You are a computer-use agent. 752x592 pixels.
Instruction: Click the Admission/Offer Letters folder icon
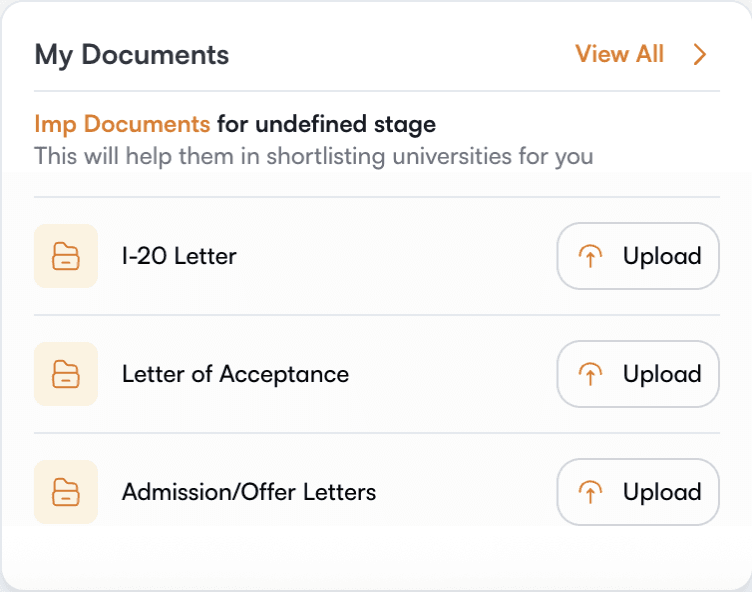coord(66,492)
